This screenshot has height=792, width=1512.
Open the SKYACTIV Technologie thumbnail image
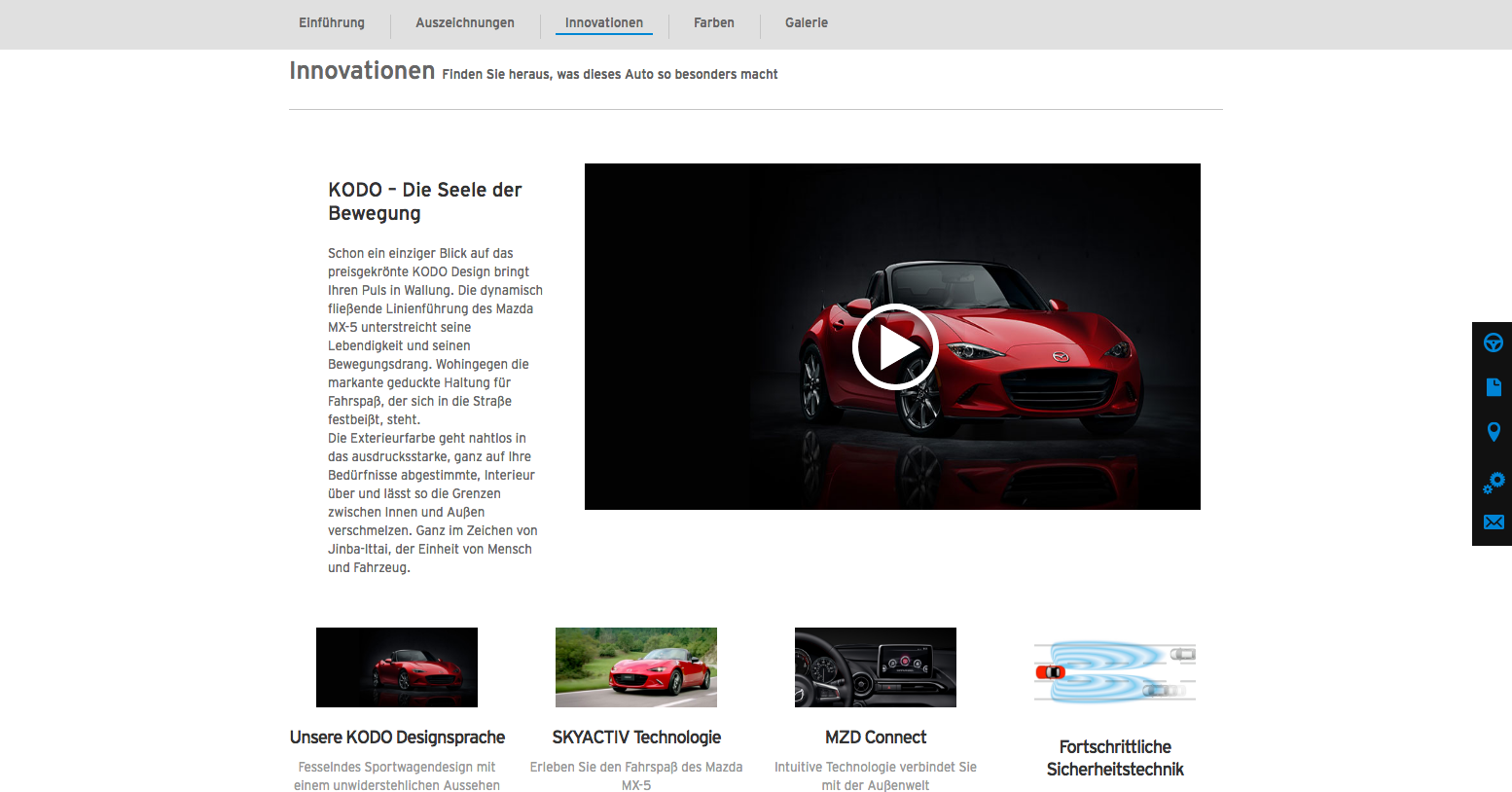pos(636,667)
